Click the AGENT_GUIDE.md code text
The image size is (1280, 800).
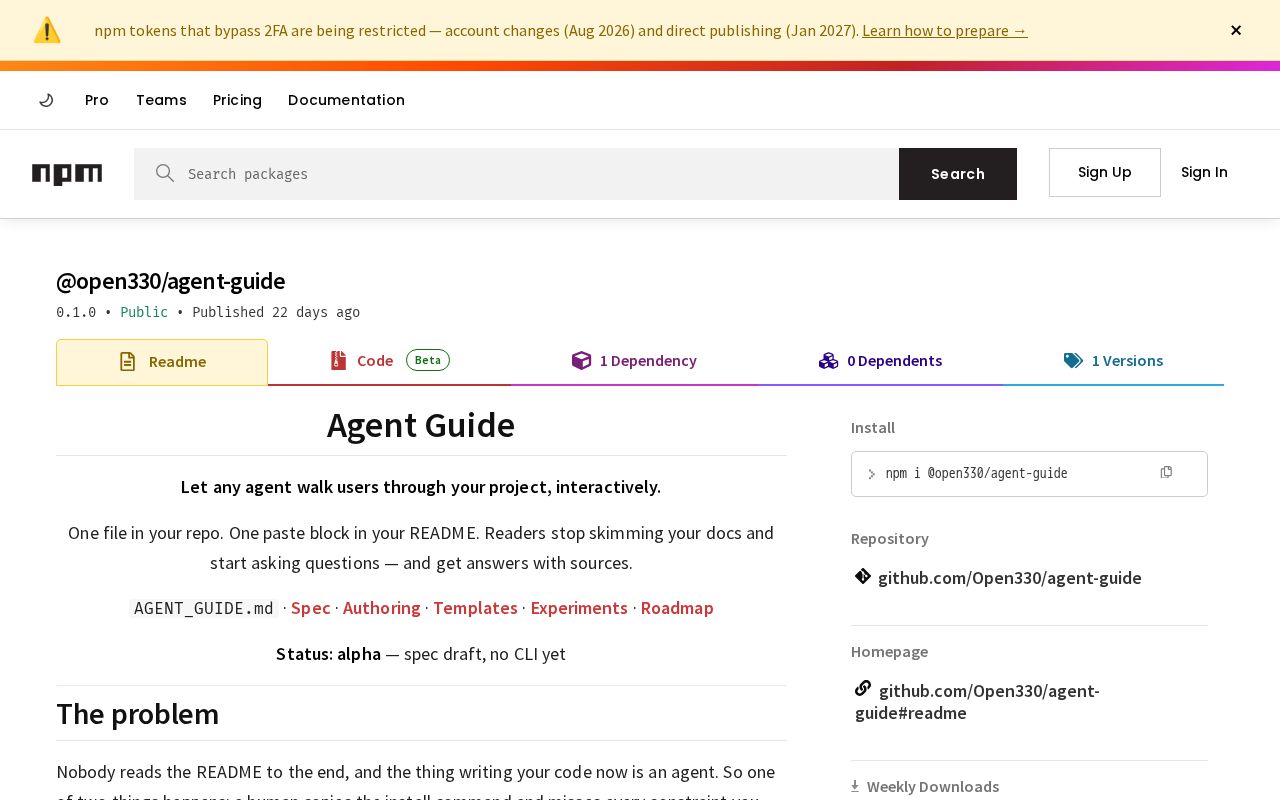tap(204, 608)
